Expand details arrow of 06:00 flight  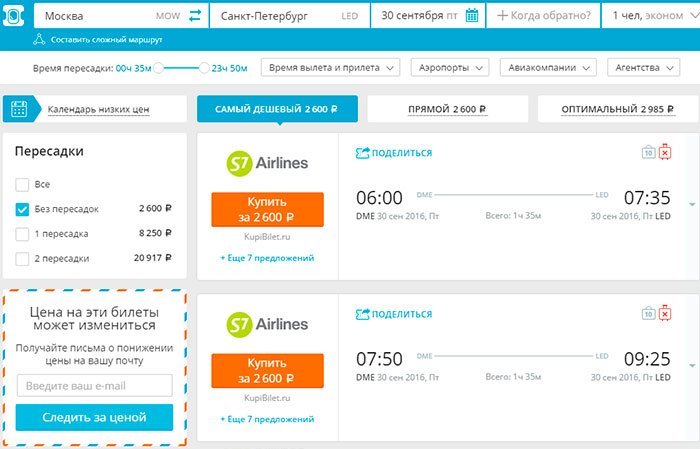tap(692, 204)
